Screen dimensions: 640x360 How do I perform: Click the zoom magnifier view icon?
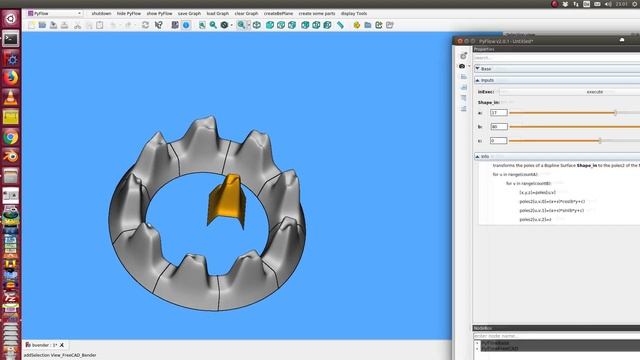point(241,25)
